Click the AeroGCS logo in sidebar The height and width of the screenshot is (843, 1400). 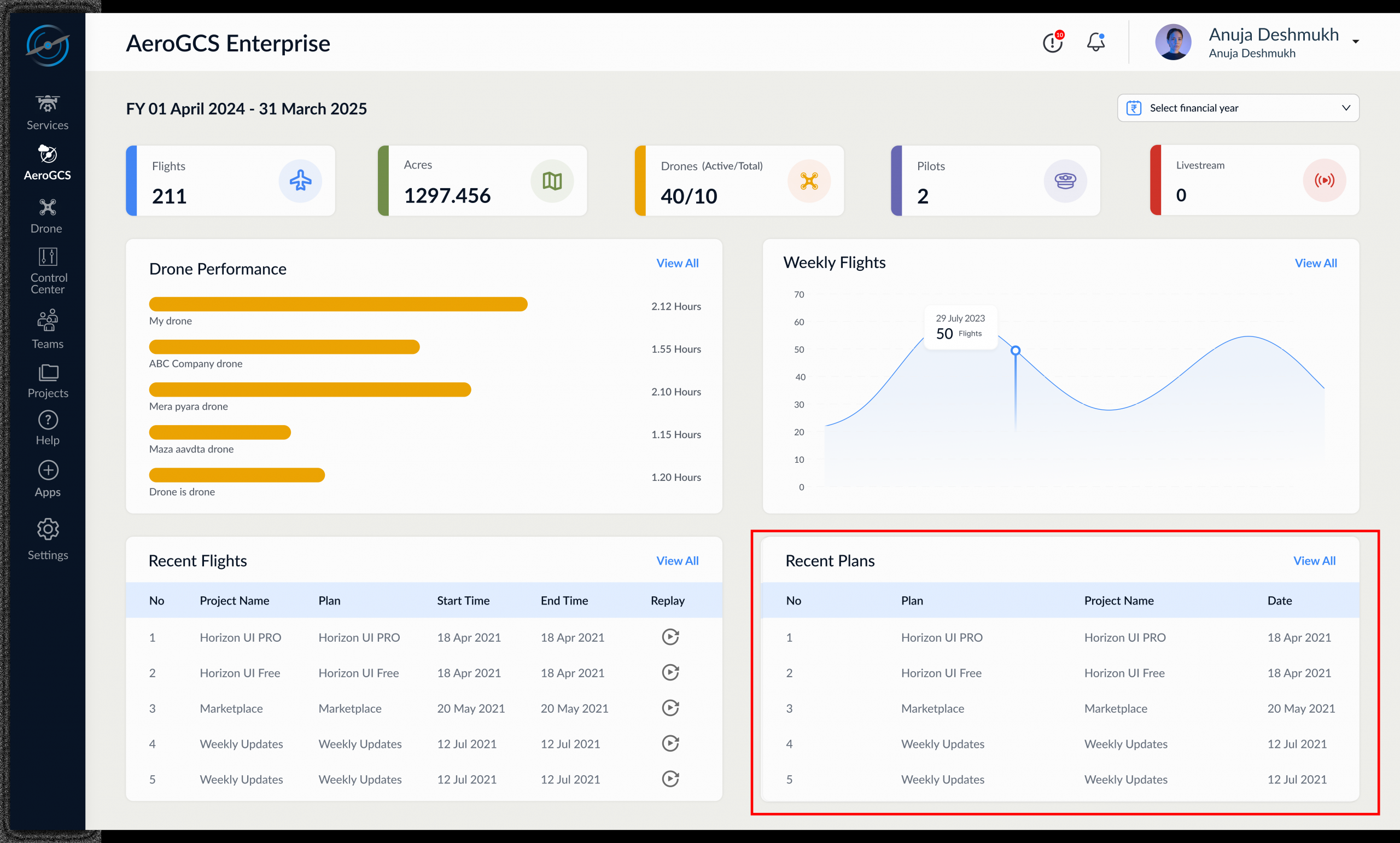[48, 45]
